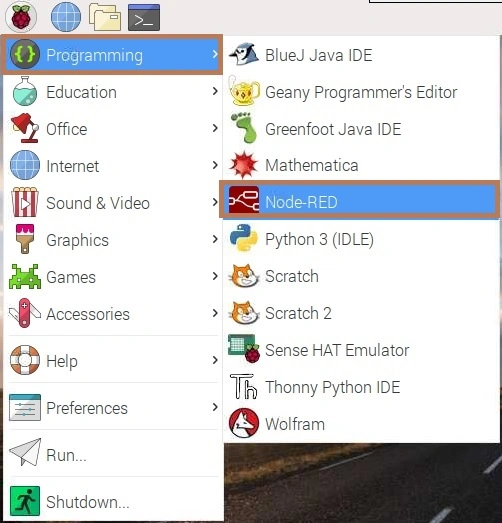Click the Accessories pocket knife icon

(x=25, y=313)
